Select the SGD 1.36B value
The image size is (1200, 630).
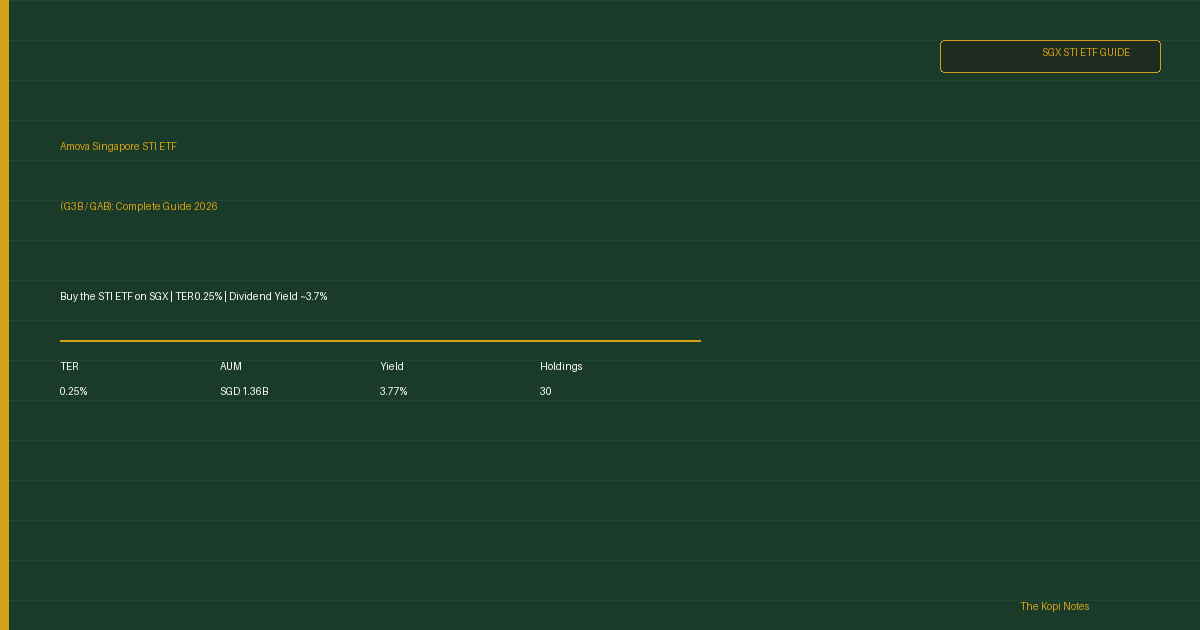point(244,392)
